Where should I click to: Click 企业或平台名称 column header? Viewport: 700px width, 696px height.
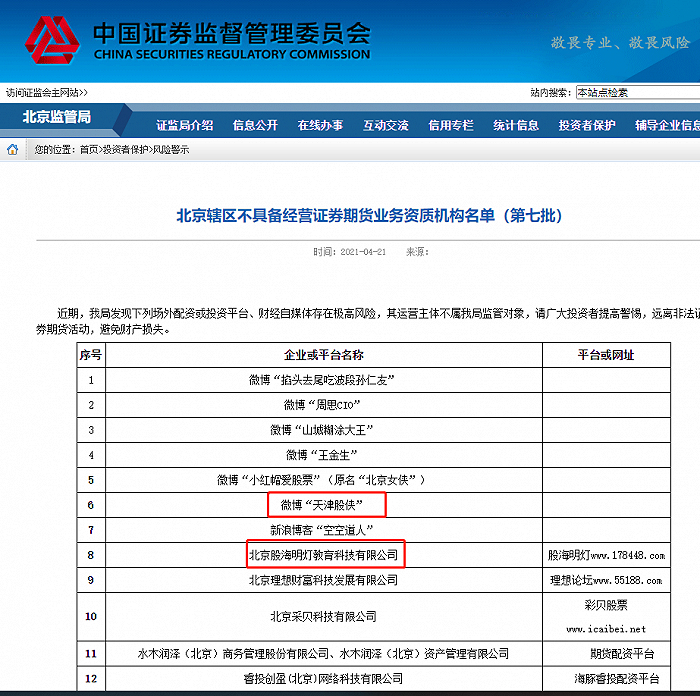[324, 355]
